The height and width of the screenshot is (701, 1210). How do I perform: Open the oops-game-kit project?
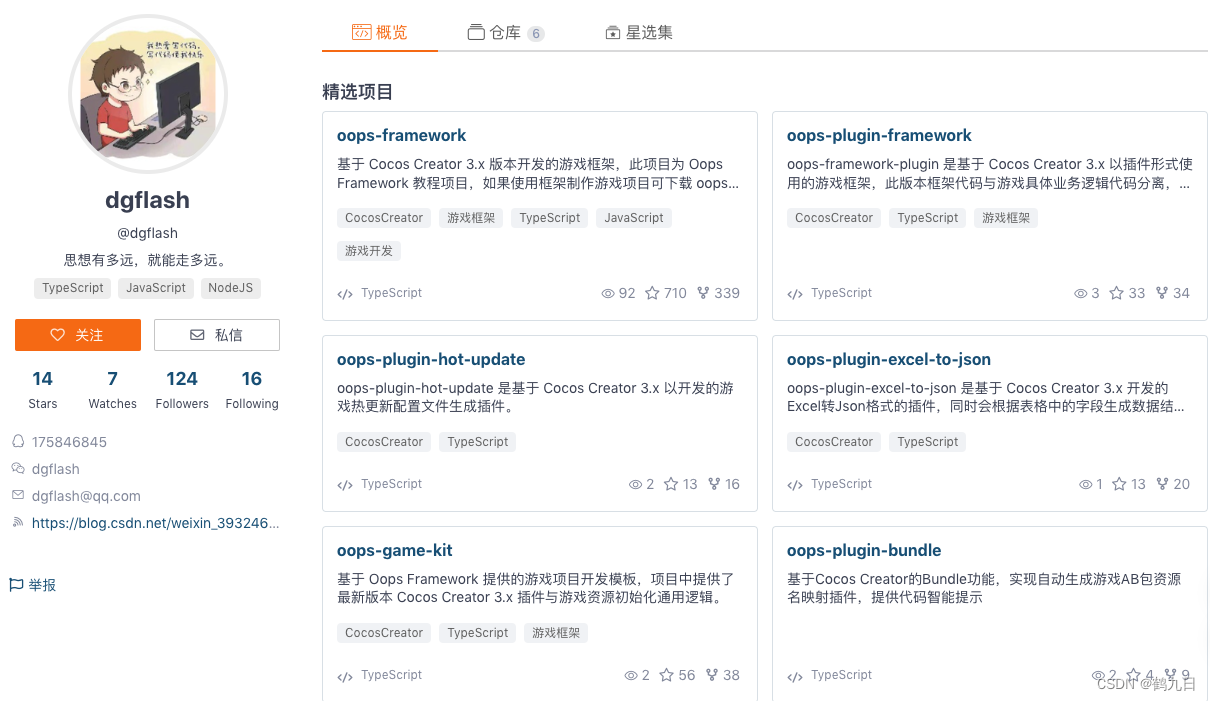(395, 550)
